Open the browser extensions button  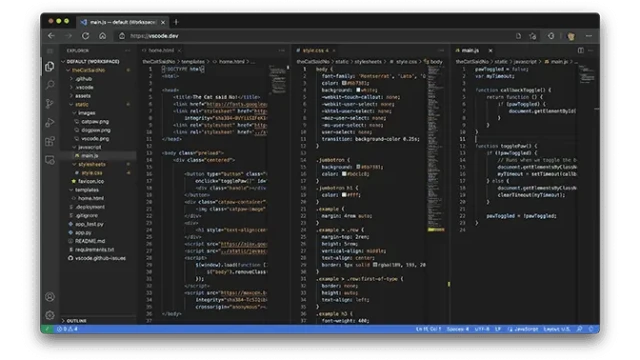coord(551,36)
